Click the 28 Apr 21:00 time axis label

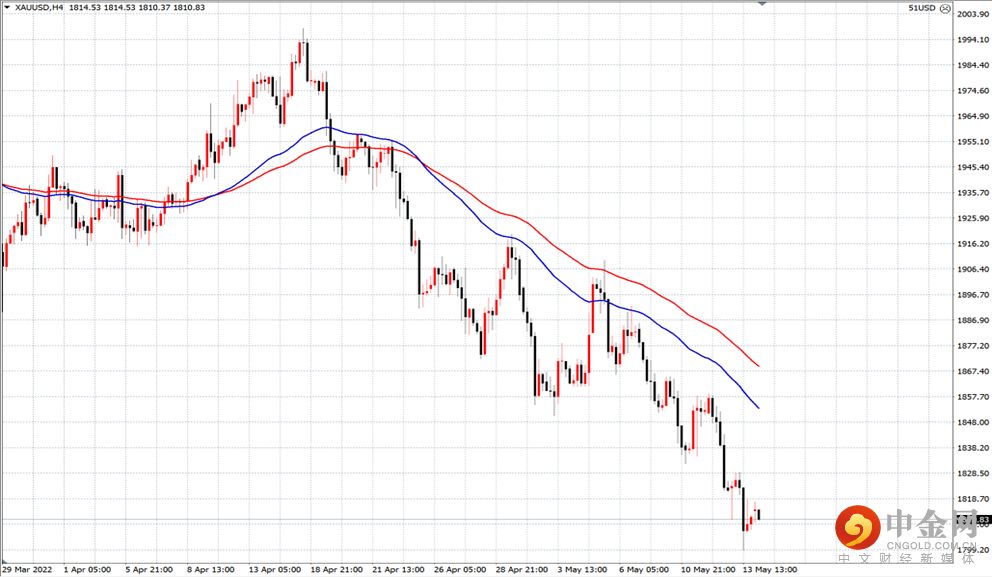521,569
